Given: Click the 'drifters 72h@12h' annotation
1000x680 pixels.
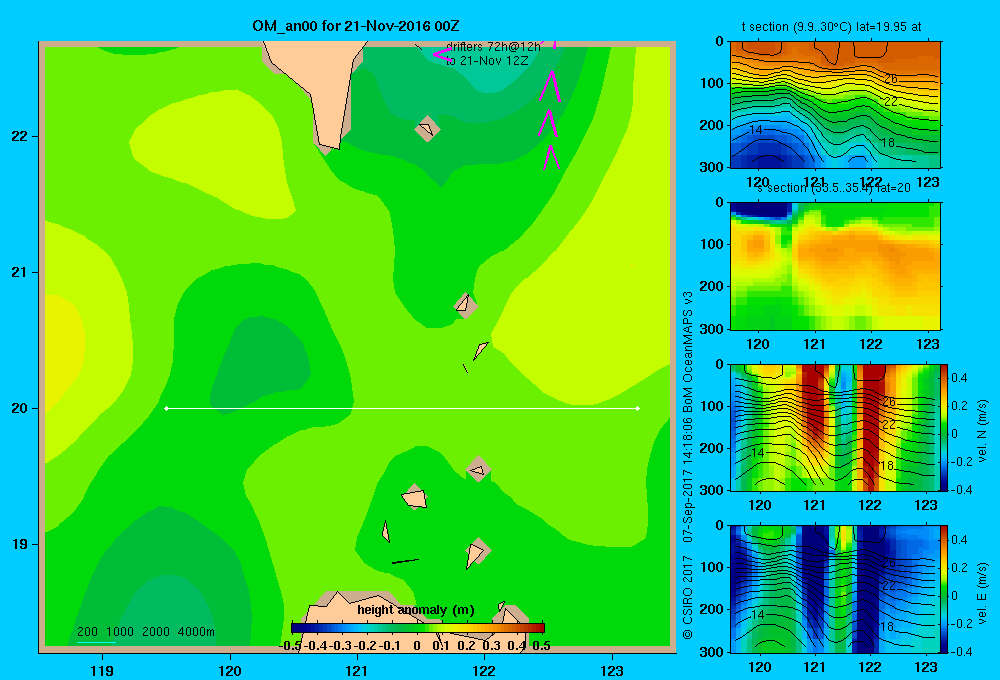Looking at the screenshot, I should point(493,47).
